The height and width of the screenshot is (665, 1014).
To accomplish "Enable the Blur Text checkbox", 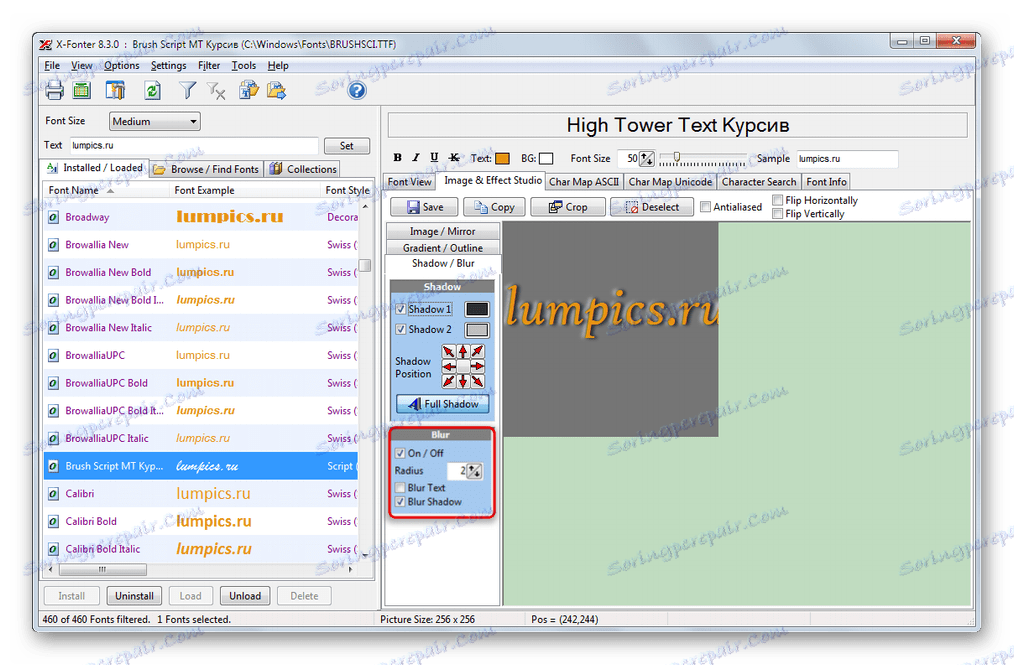I will (x=400, y=488).
